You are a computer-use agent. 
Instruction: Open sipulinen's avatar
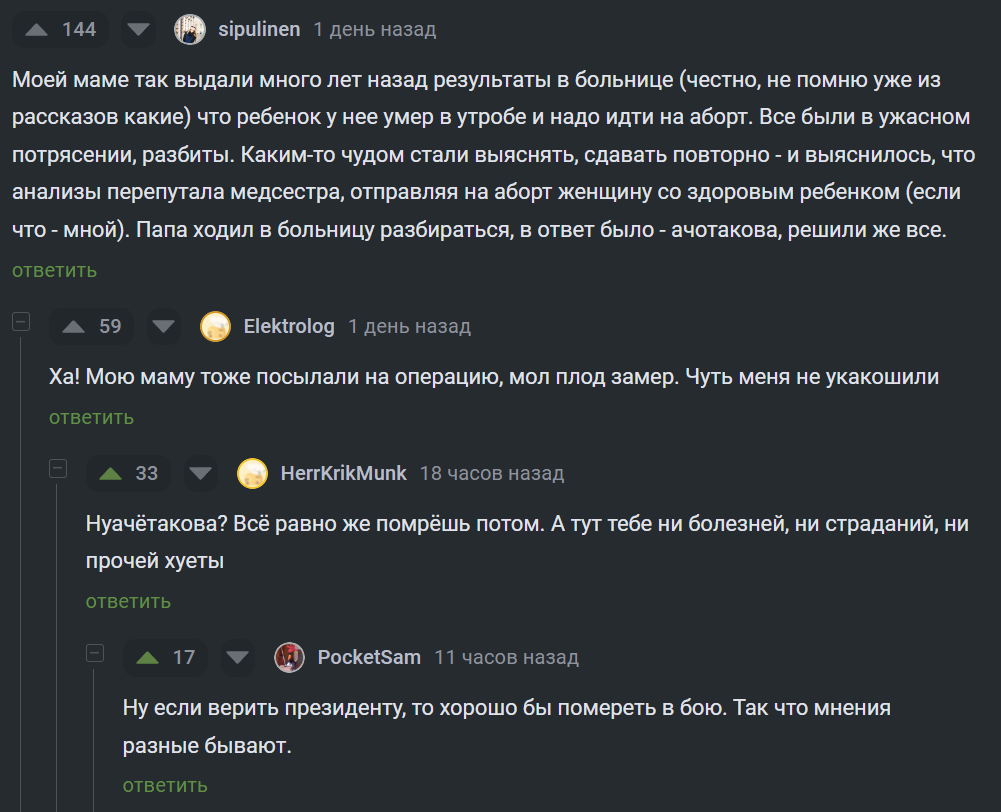(190, 30)
